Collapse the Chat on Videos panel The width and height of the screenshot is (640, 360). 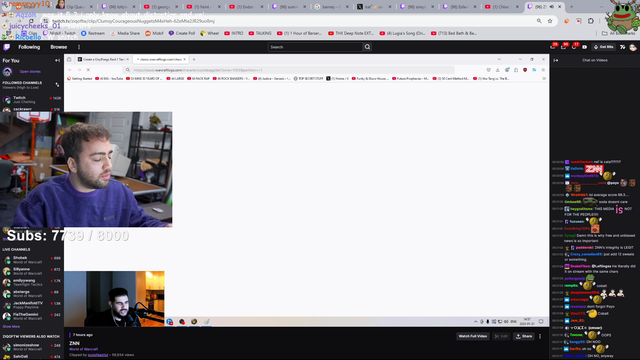click(x=556, y=60)
